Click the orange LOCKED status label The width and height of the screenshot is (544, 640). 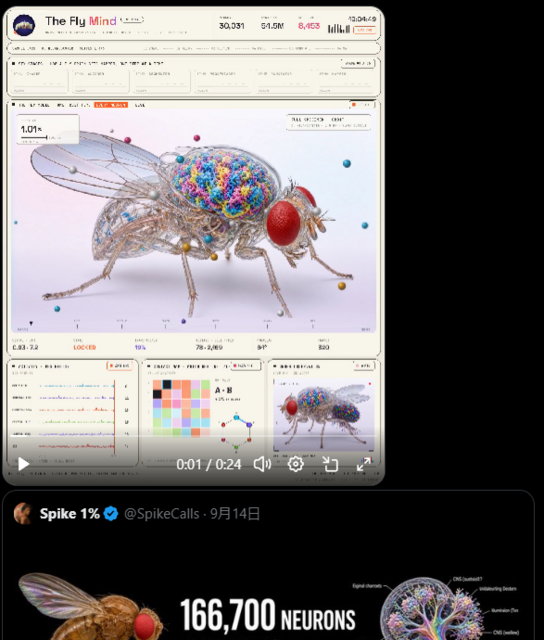pyautogui.click(x=84, y=347)
